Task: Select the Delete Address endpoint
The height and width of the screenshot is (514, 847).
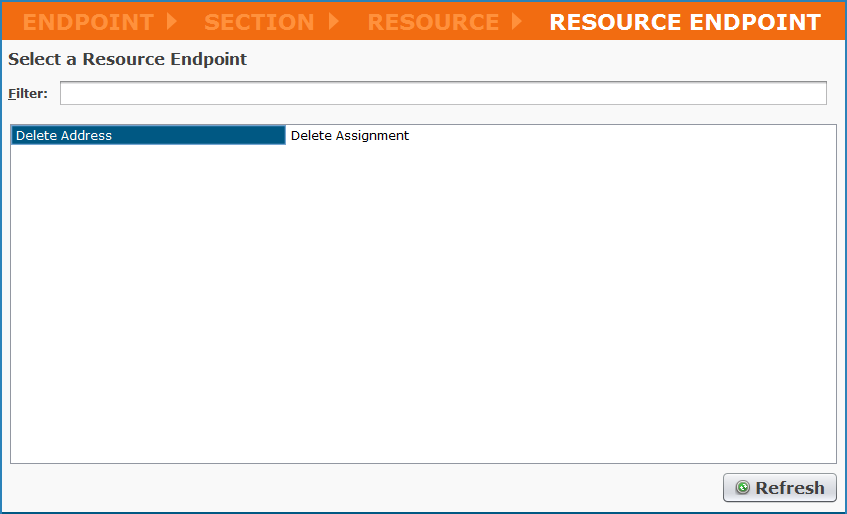Action: [148, 135]
